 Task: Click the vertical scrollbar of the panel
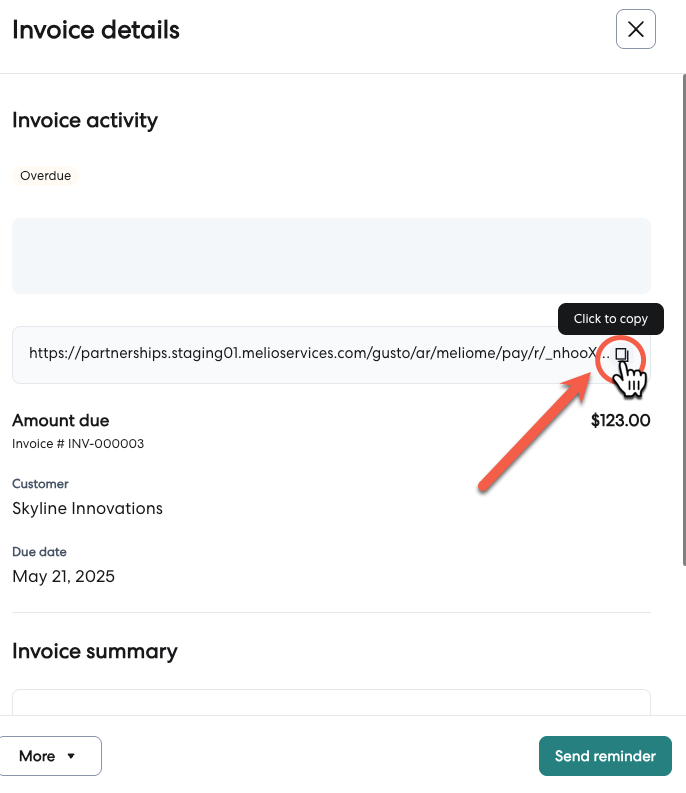point(683,300)
